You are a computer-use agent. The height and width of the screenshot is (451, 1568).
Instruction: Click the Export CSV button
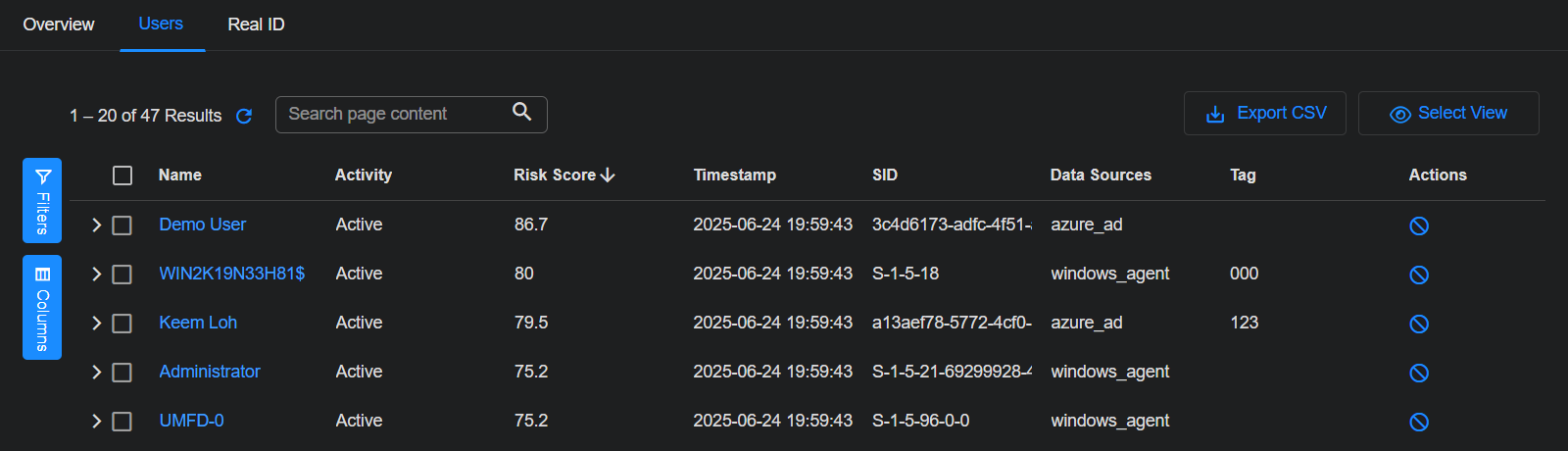point(1264,114)
